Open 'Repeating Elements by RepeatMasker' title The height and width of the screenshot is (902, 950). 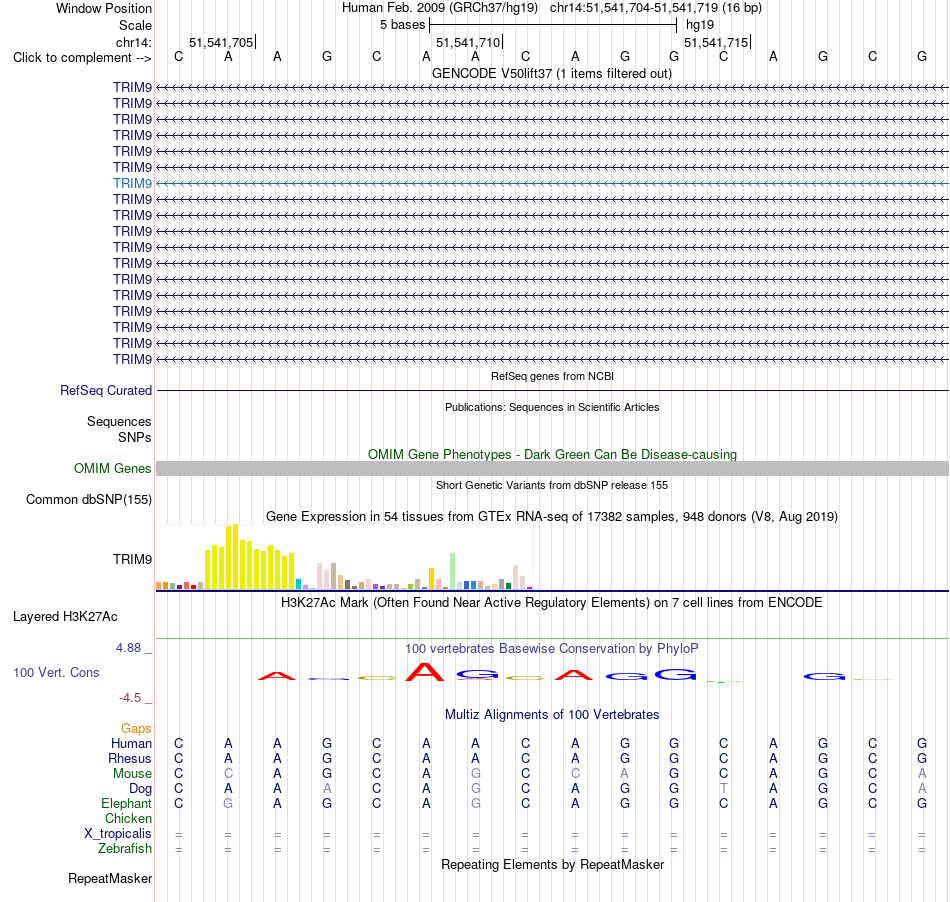coord(552,865)
